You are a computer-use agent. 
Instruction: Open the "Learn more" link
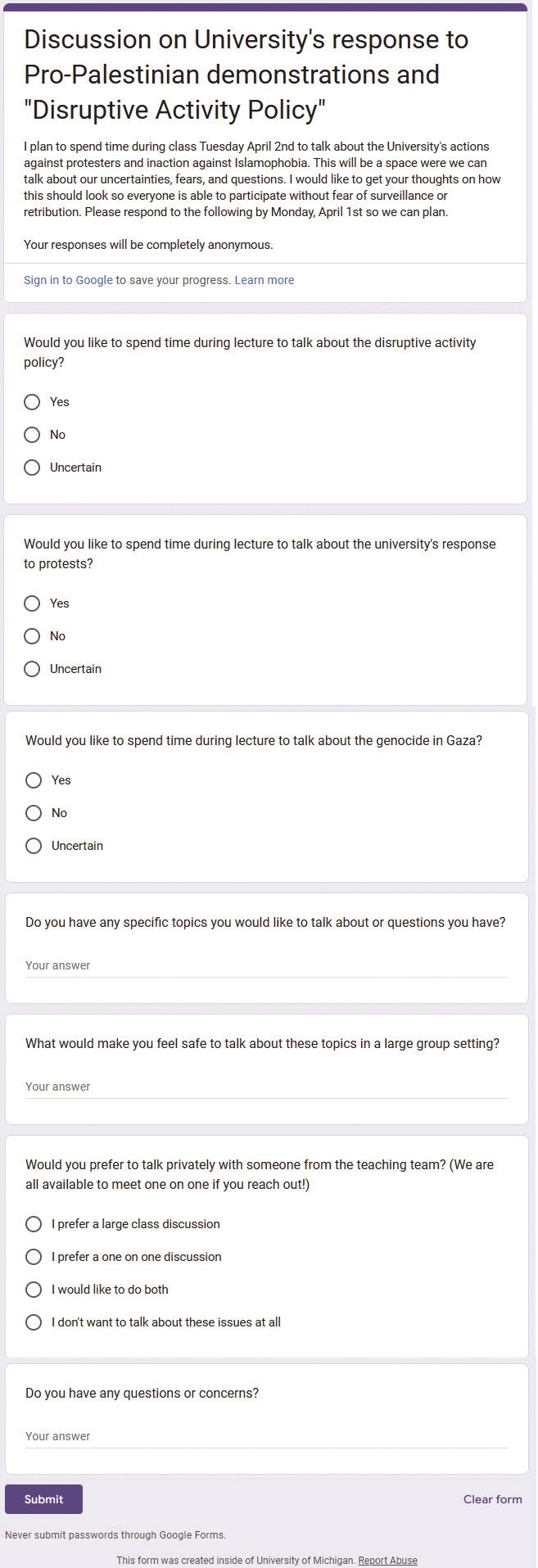[x=264, y=280]
